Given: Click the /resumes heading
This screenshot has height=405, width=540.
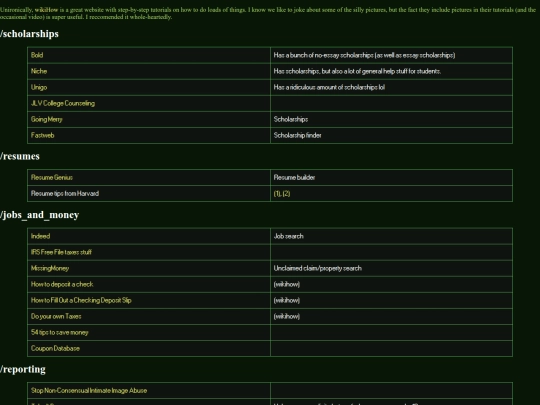Looking at the screenshot, I should 20,156.
